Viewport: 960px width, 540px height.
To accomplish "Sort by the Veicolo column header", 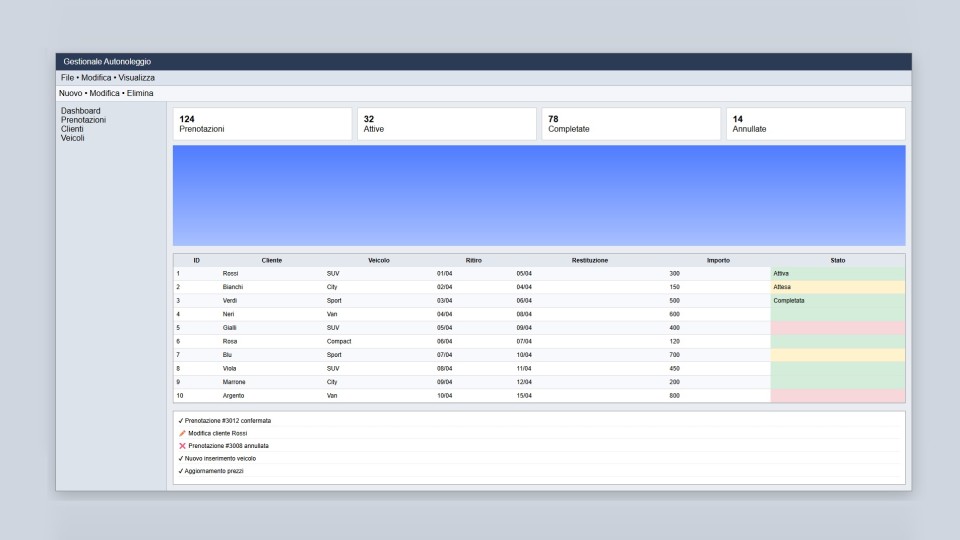I will pyautogui.click(x=378, y=260).
